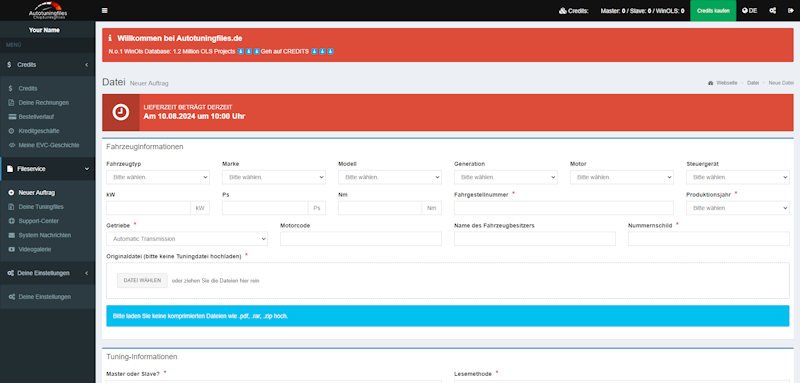Click the Autotuningfiles logo
The width and height of the screenshot is (800, 383).
pos(47,10)
